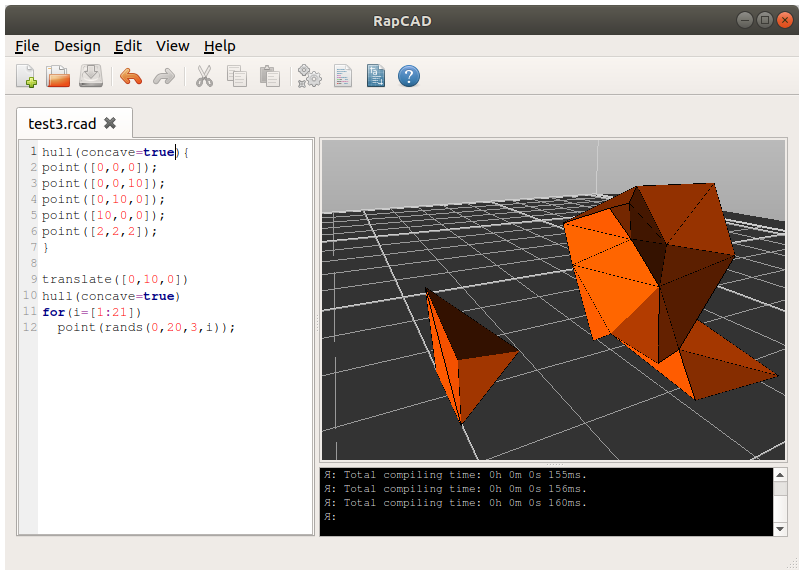Create a new RapCAD document
Image resolution: width=808 pixels, height=579 pixels.
(26, 75)
